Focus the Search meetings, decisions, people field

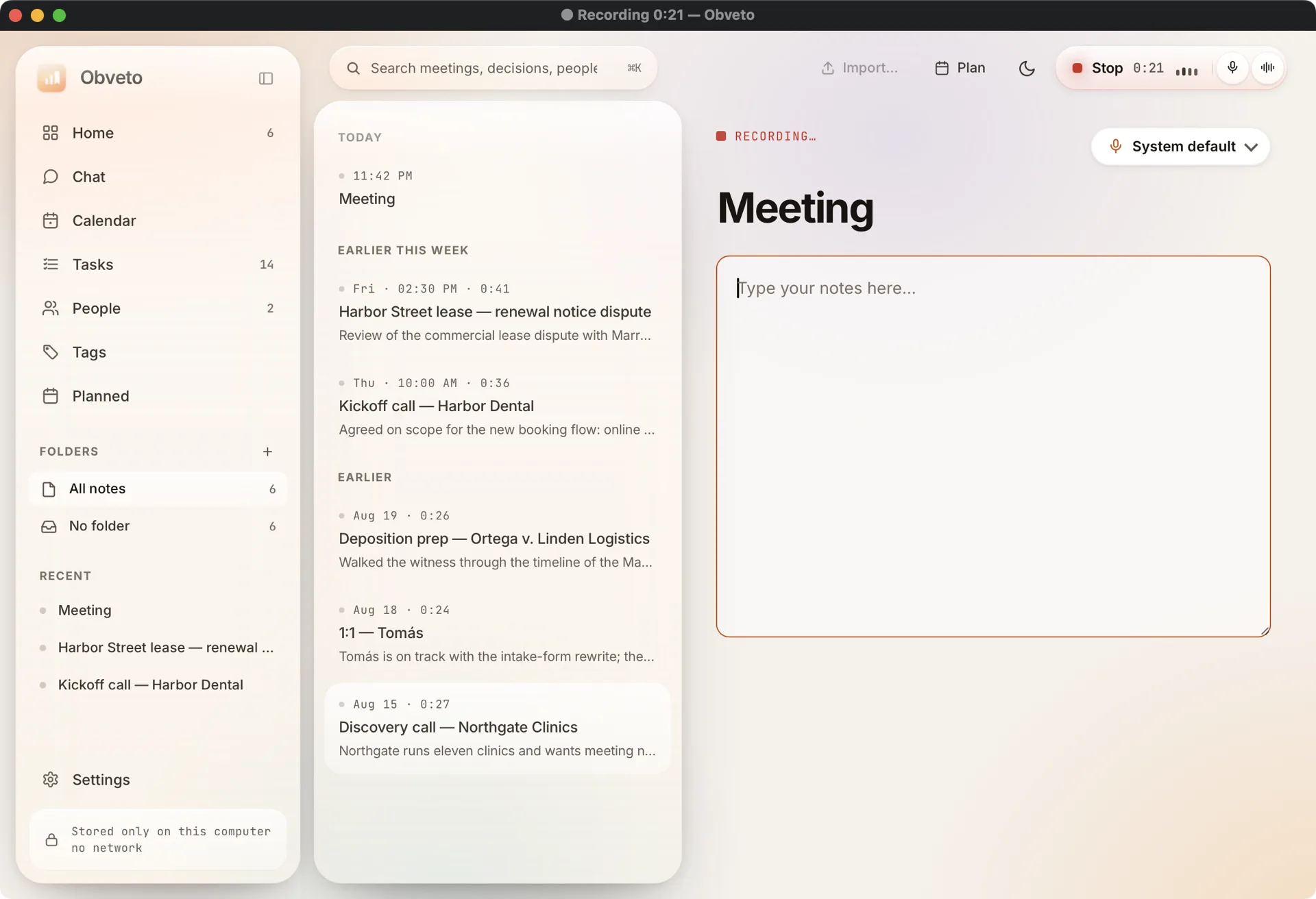(x=493, y=69)
